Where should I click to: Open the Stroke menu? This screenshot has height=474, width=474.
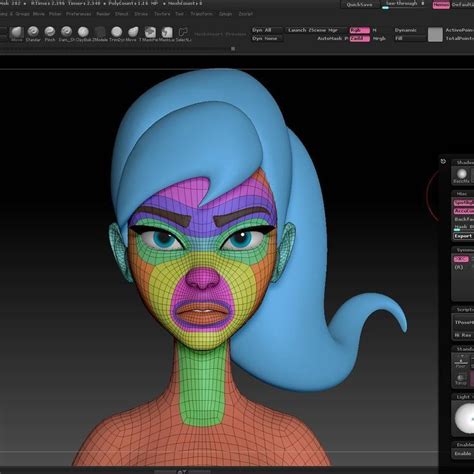(141, 14)
